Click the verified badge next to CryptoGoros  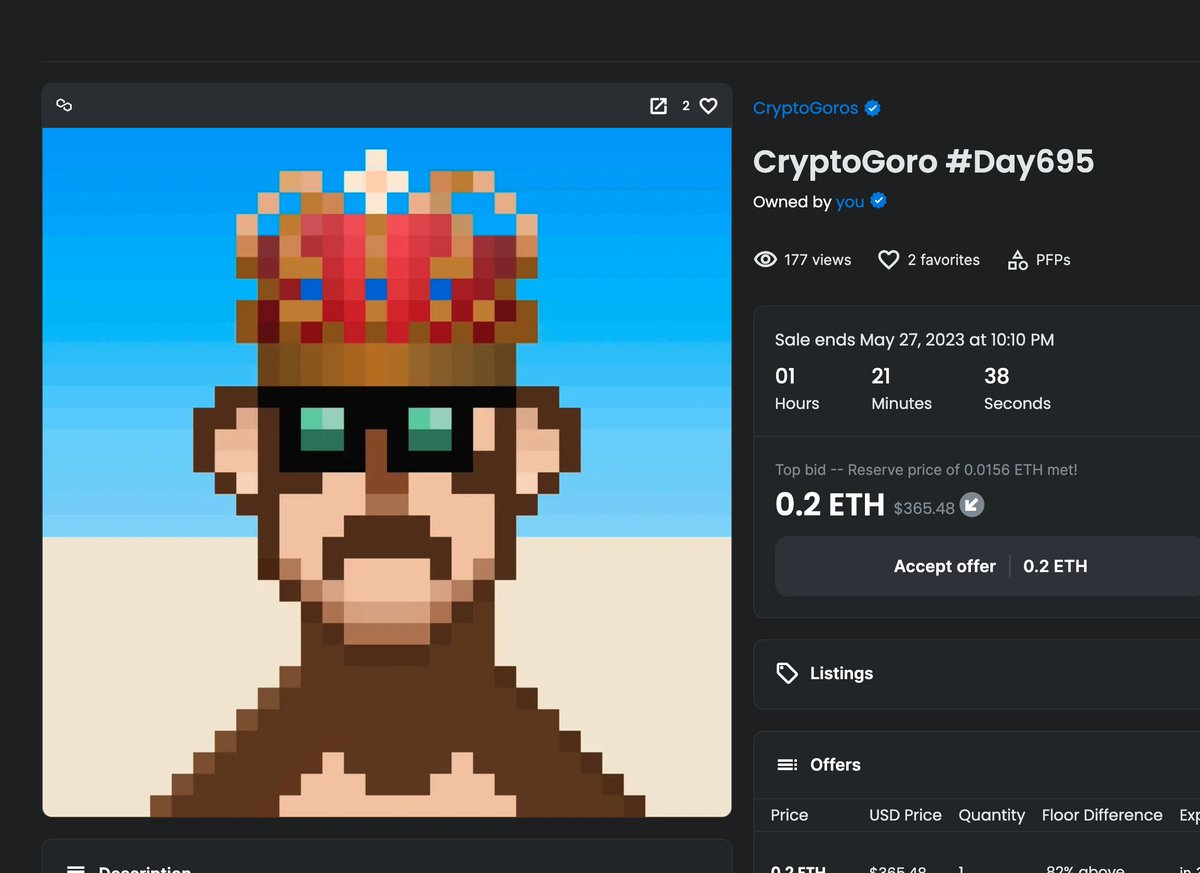(x=873, y=108)
